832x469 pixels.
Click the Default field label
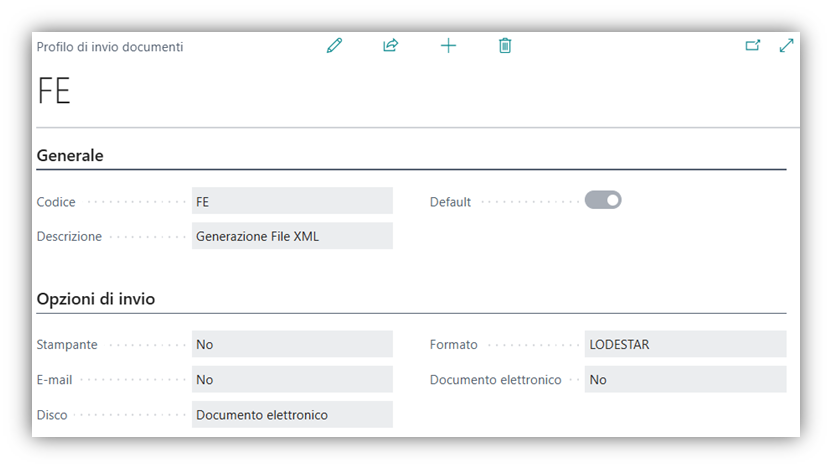tap(450, 202)
